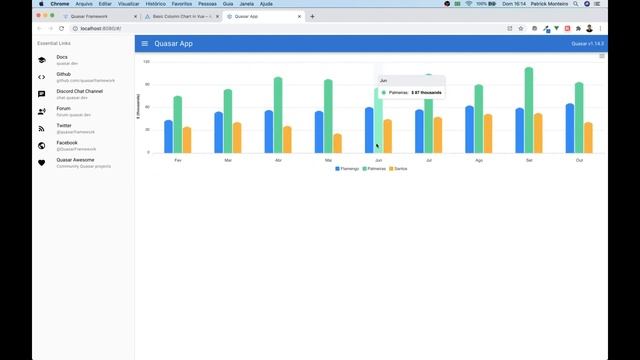Toggle Santos series in the chart legend
Screen dimensions: 640x360
tap(398, 169)
